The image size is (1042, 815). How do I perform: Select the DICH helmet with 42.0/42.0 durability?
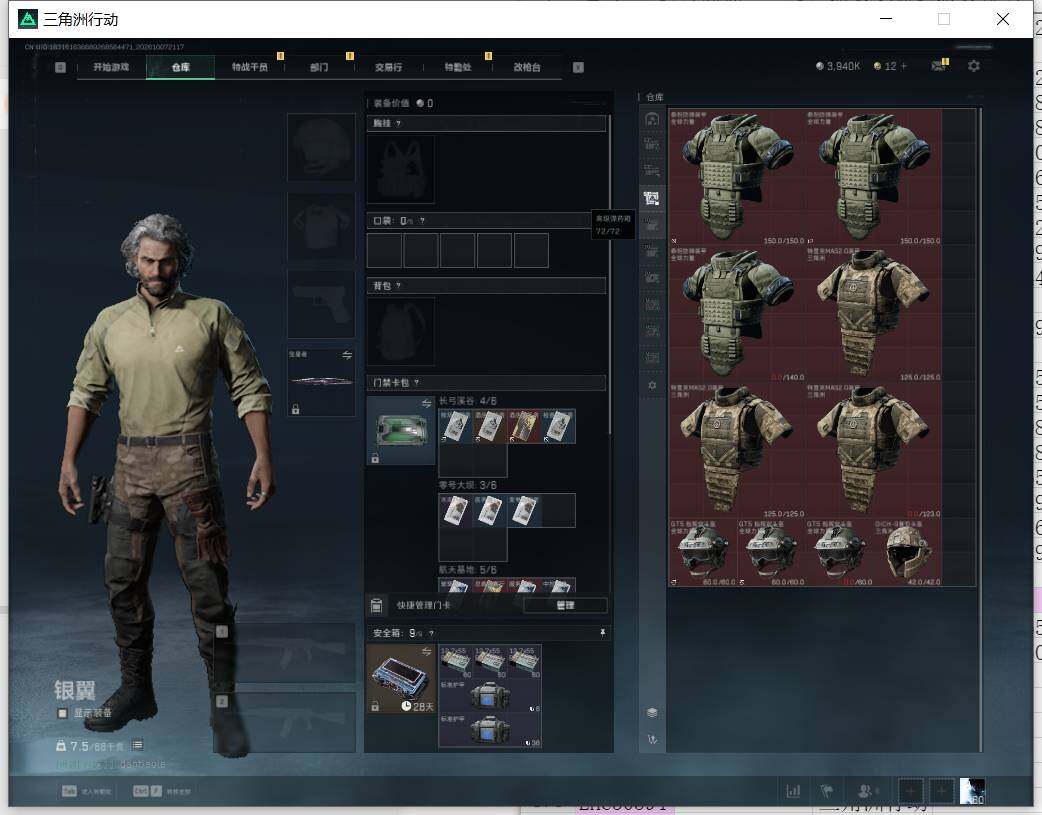pyautogui.click(x=907, y=552)
